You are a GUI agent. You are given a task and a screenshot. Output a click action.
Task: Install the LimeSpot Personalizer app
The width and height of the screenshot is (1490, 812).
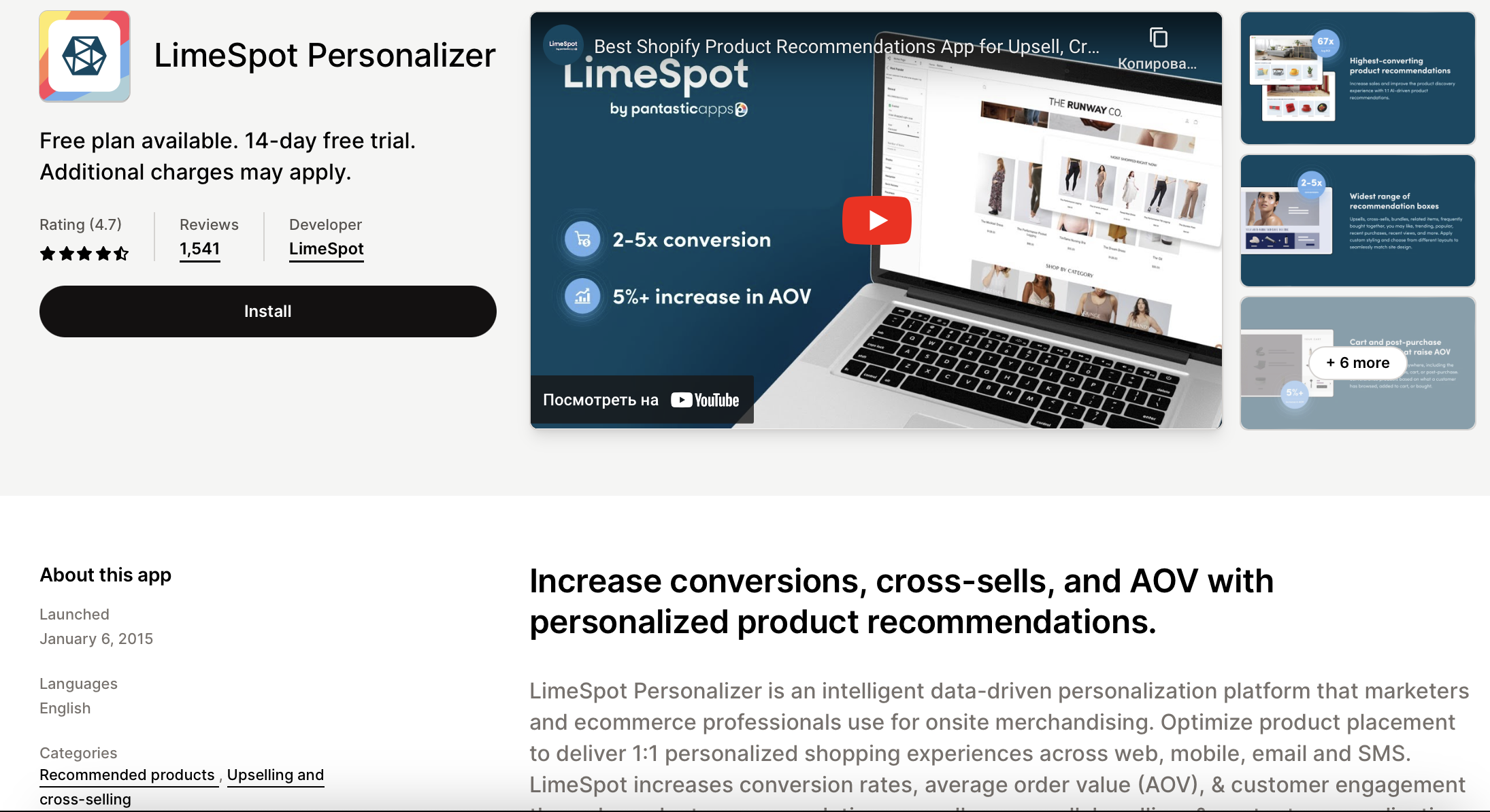267,311
